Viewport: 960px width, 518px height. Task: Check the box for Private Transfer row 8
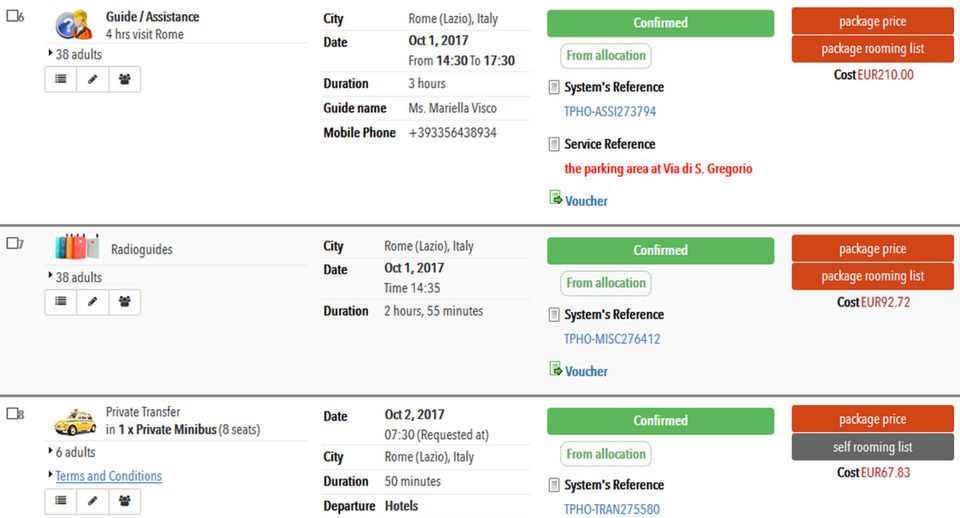pos(13,414)
